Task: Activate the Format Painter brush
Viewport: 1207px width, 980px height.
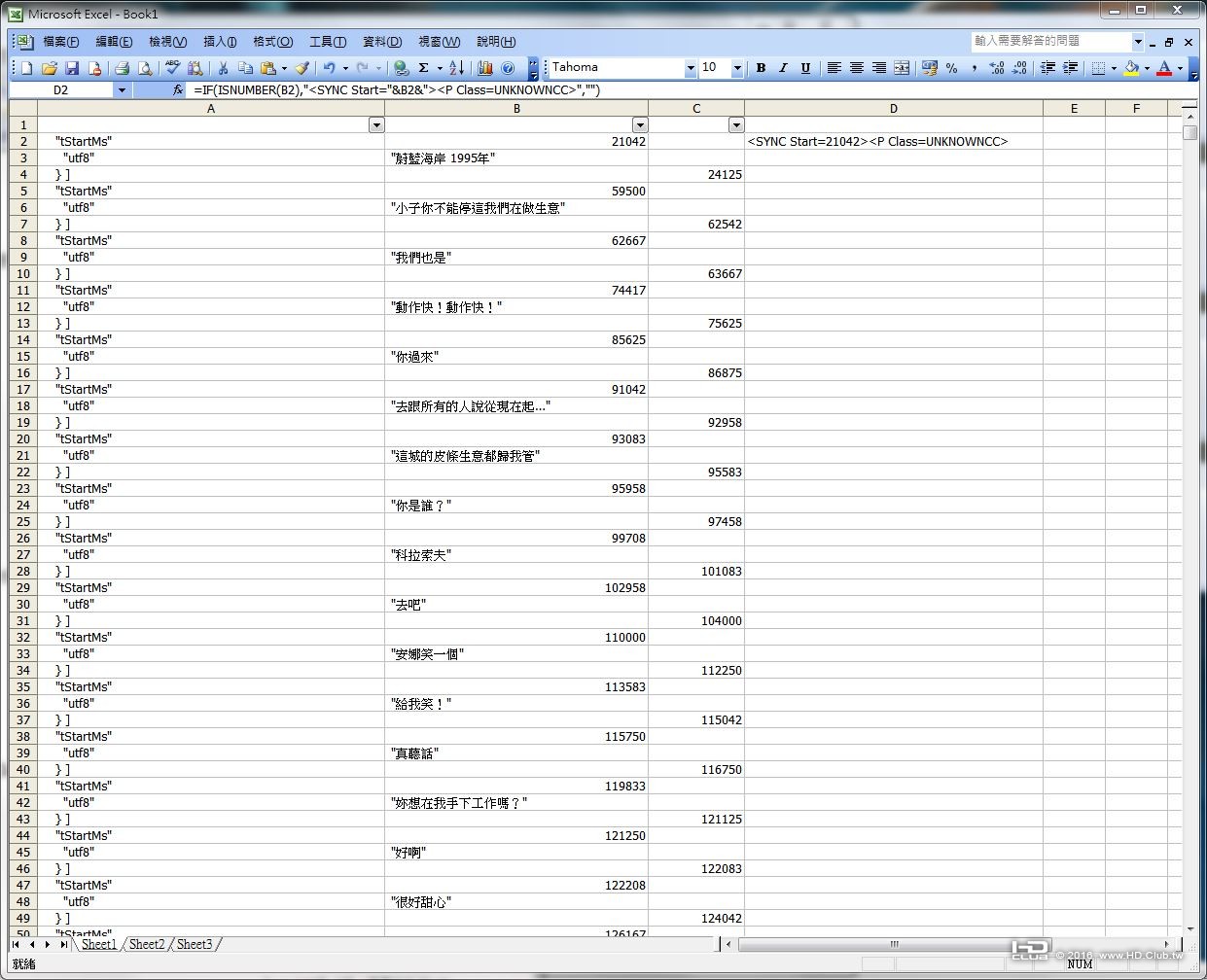Action: [303, 68]
